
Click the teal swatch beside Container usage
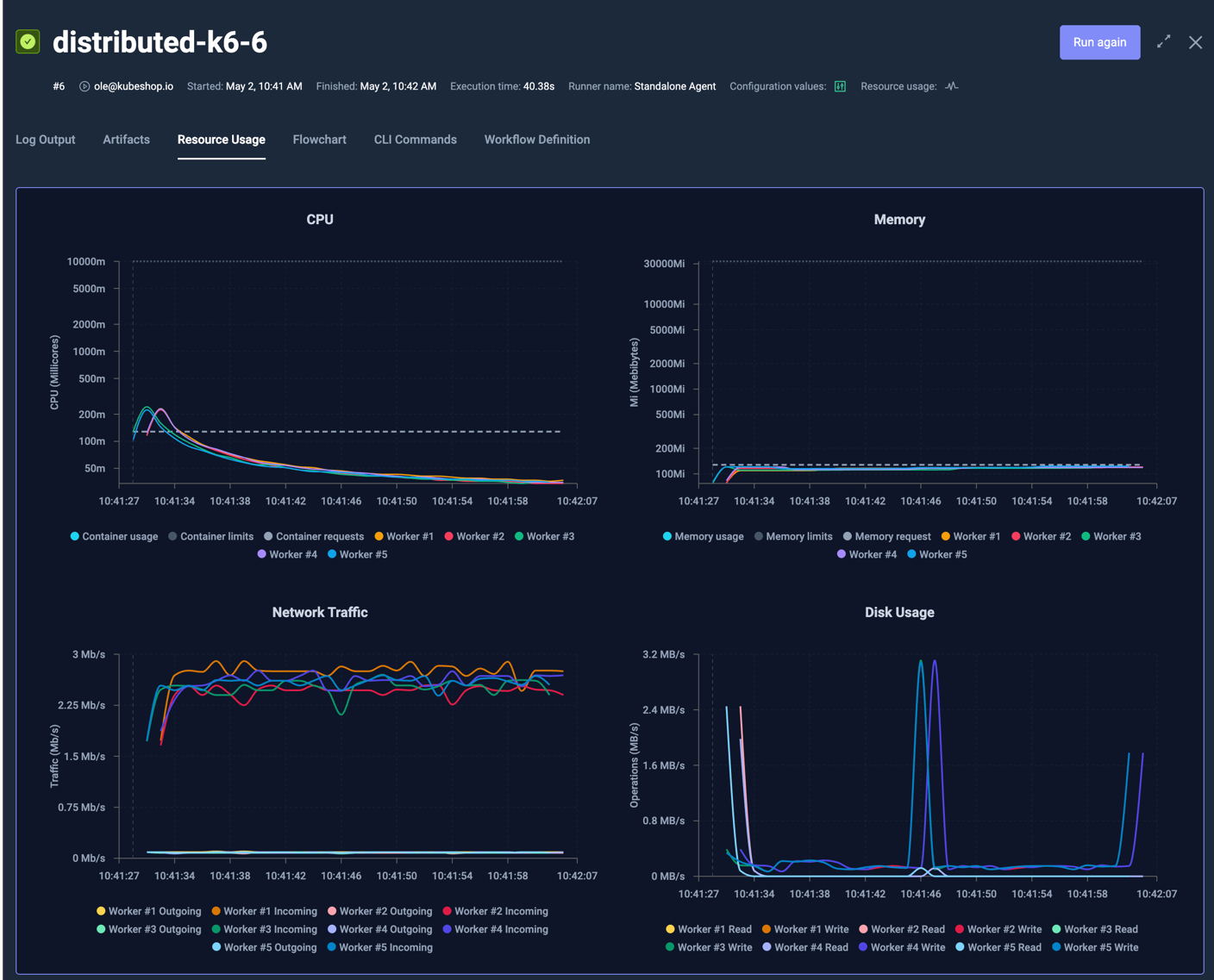point(74,536)
